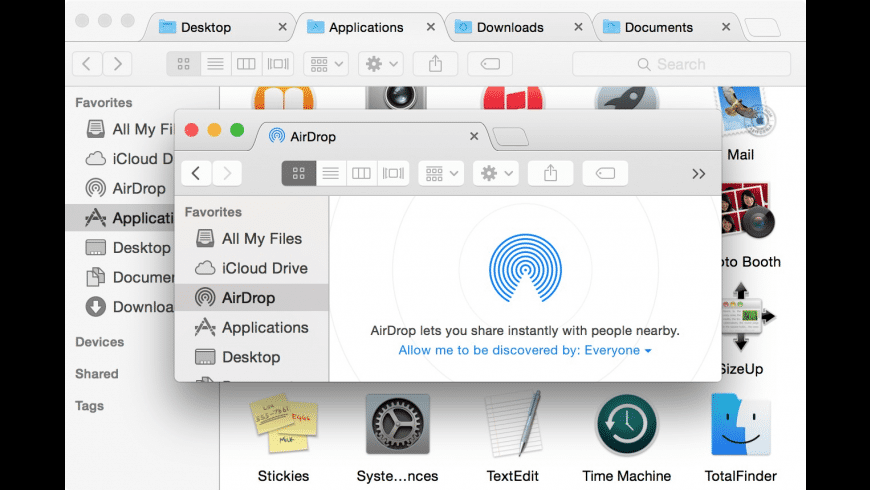Select All My Files in AirDrop window sidebar

click(252, 239)
